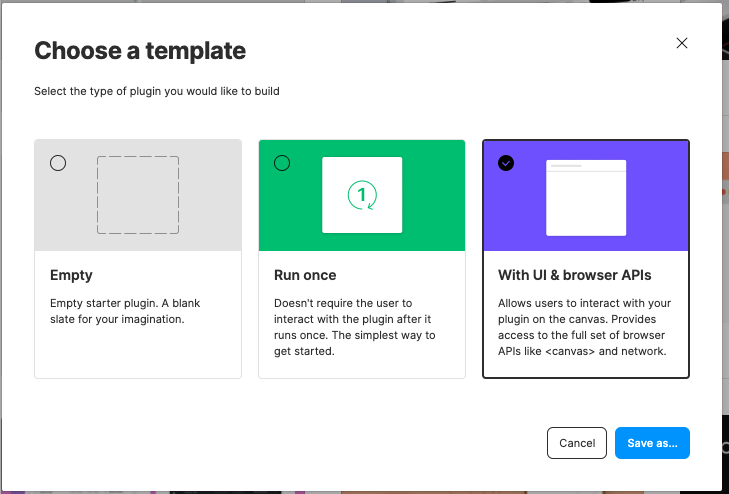
Task: Click the Run once description text
Action: click(354, 327)
